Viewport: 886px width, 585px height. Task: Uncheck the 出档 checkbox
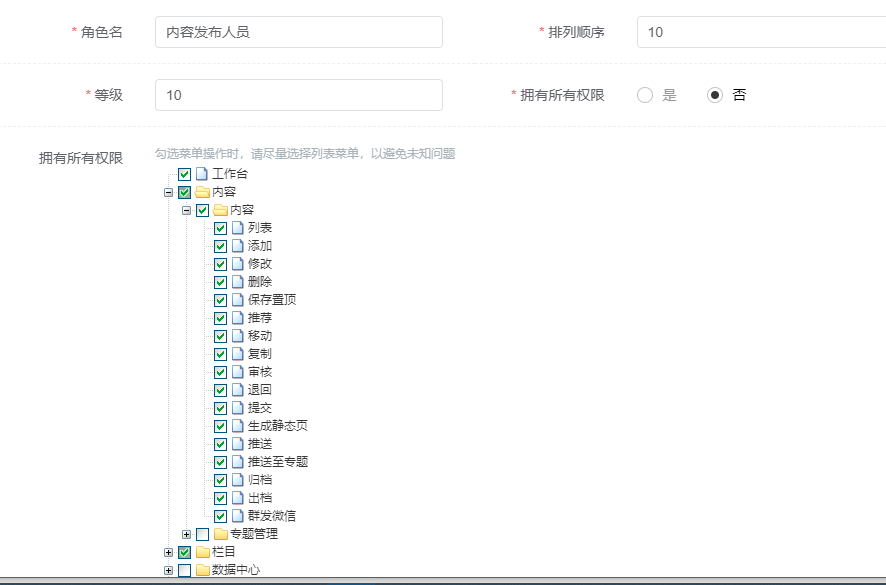220,499
